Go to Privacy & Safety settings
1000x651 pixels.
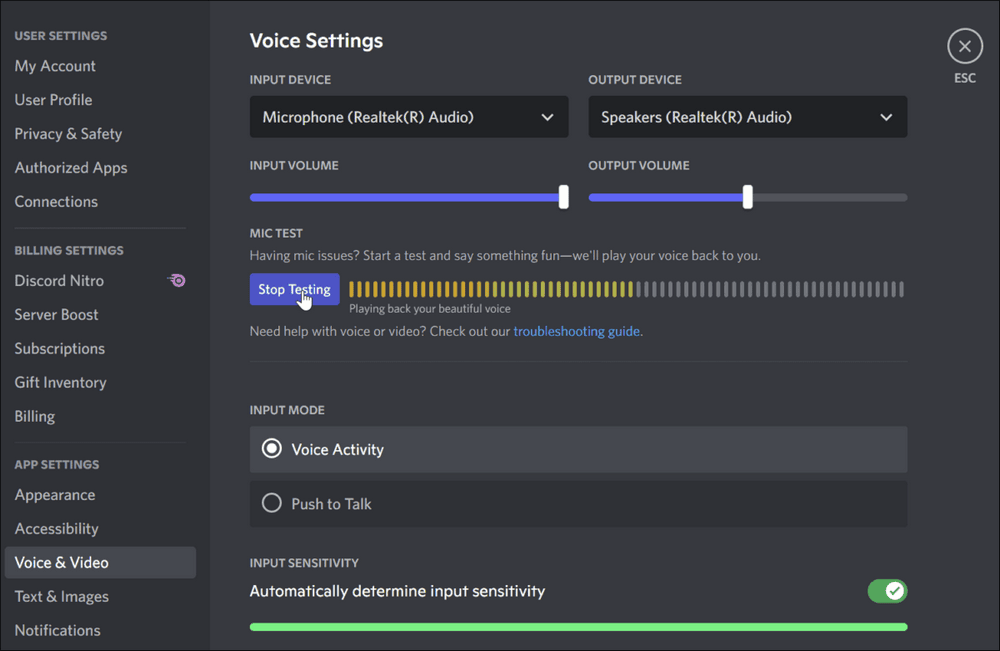pos(68,134)
